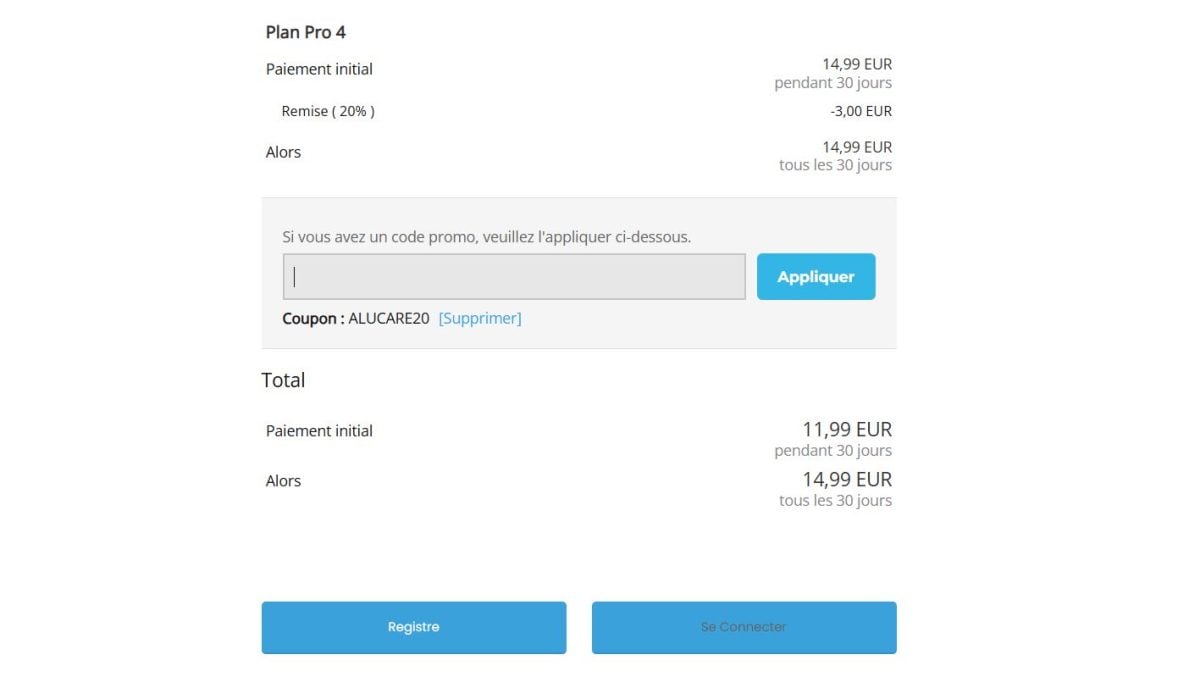Click the pendant 30 jours text
The height and width of the screenshot is (688, 1200).
point(833,83)
